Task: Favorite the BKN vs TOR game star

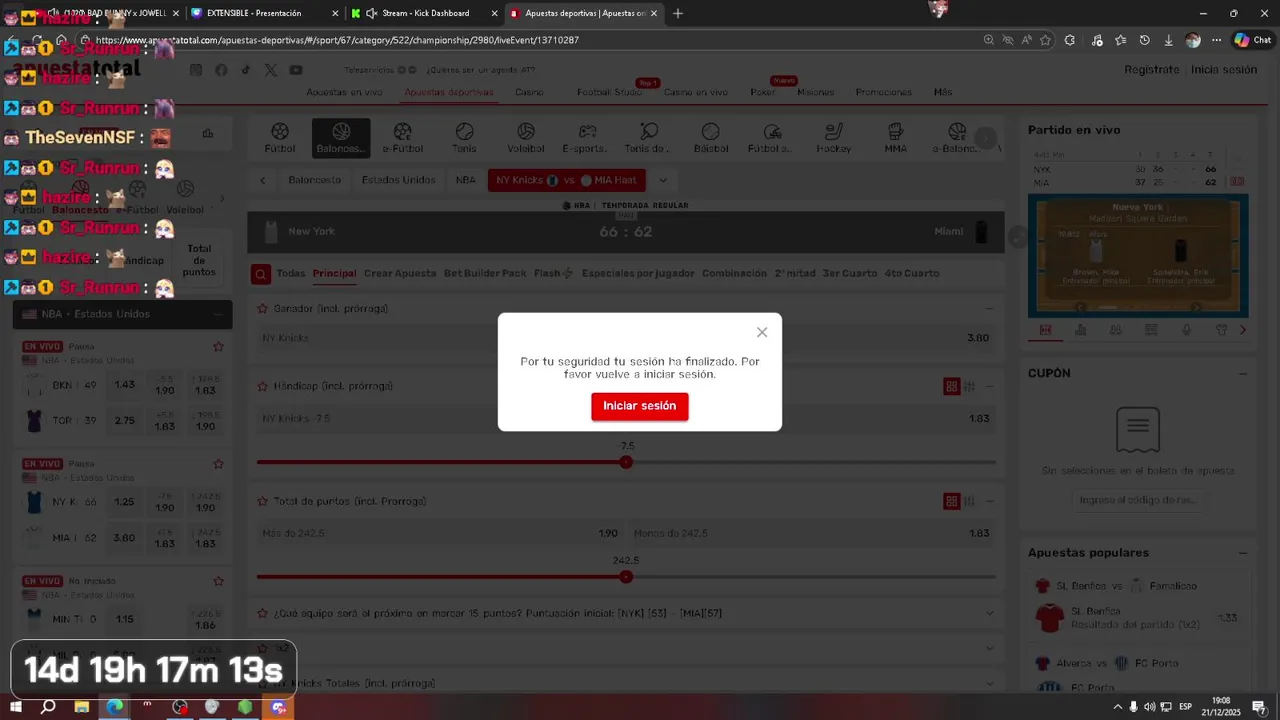Action: pyautogui.click(x=218, y=347)
